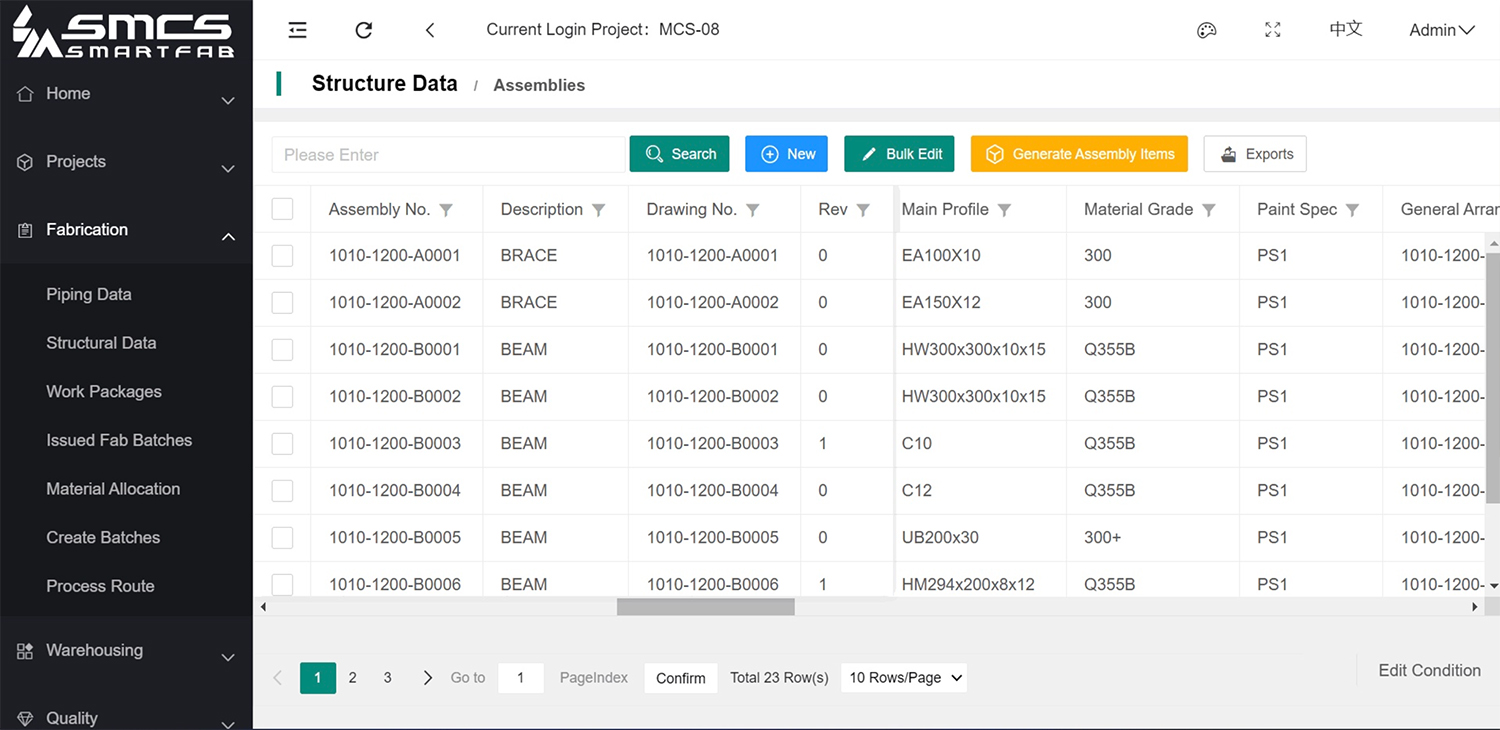Tick the checkbox for assembly 1010-1200-B0003
The width and height of the screenshot is (1500, 730).
pos(282,444)
